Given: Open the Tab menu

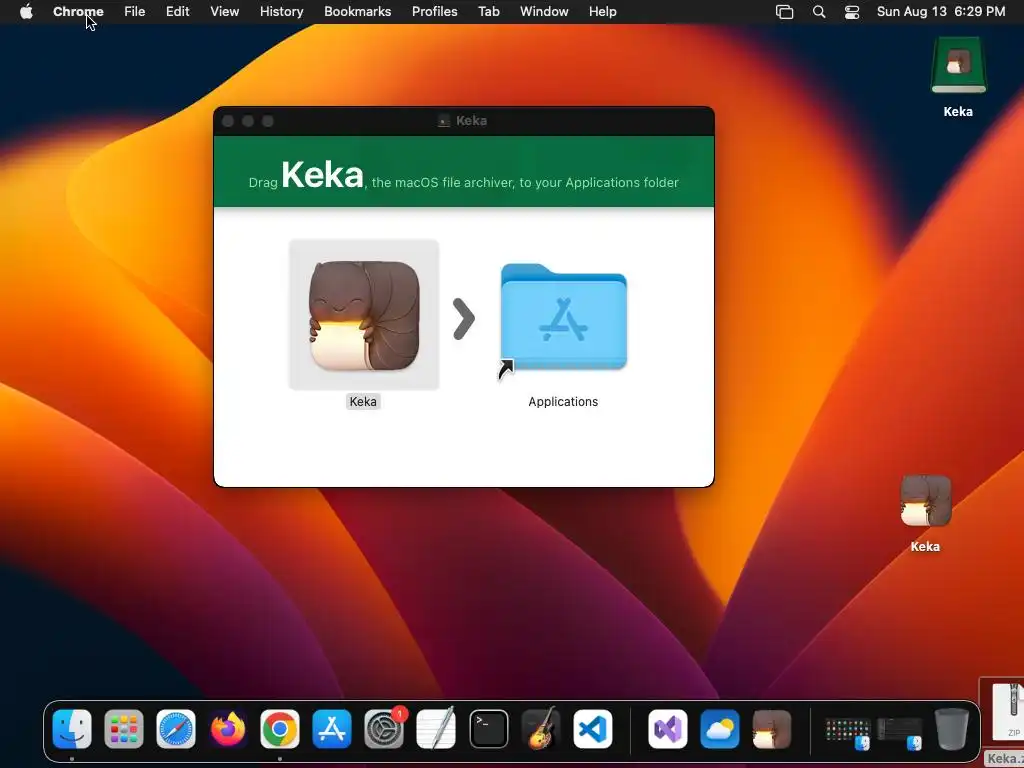Looking at the screenshot, I should [x=488, y=11].
